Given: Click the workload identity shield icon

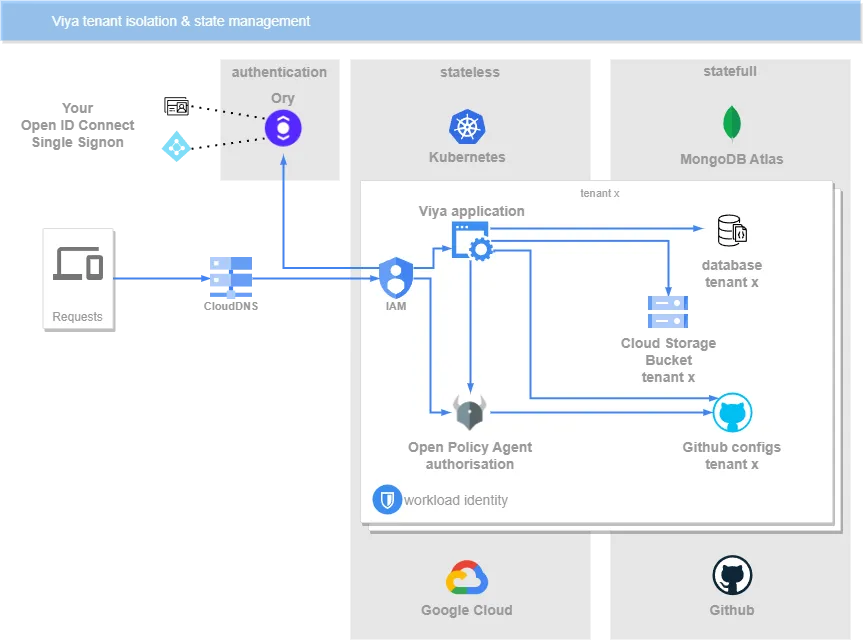Looking at the screenshot, I should [x=389, y=499].
